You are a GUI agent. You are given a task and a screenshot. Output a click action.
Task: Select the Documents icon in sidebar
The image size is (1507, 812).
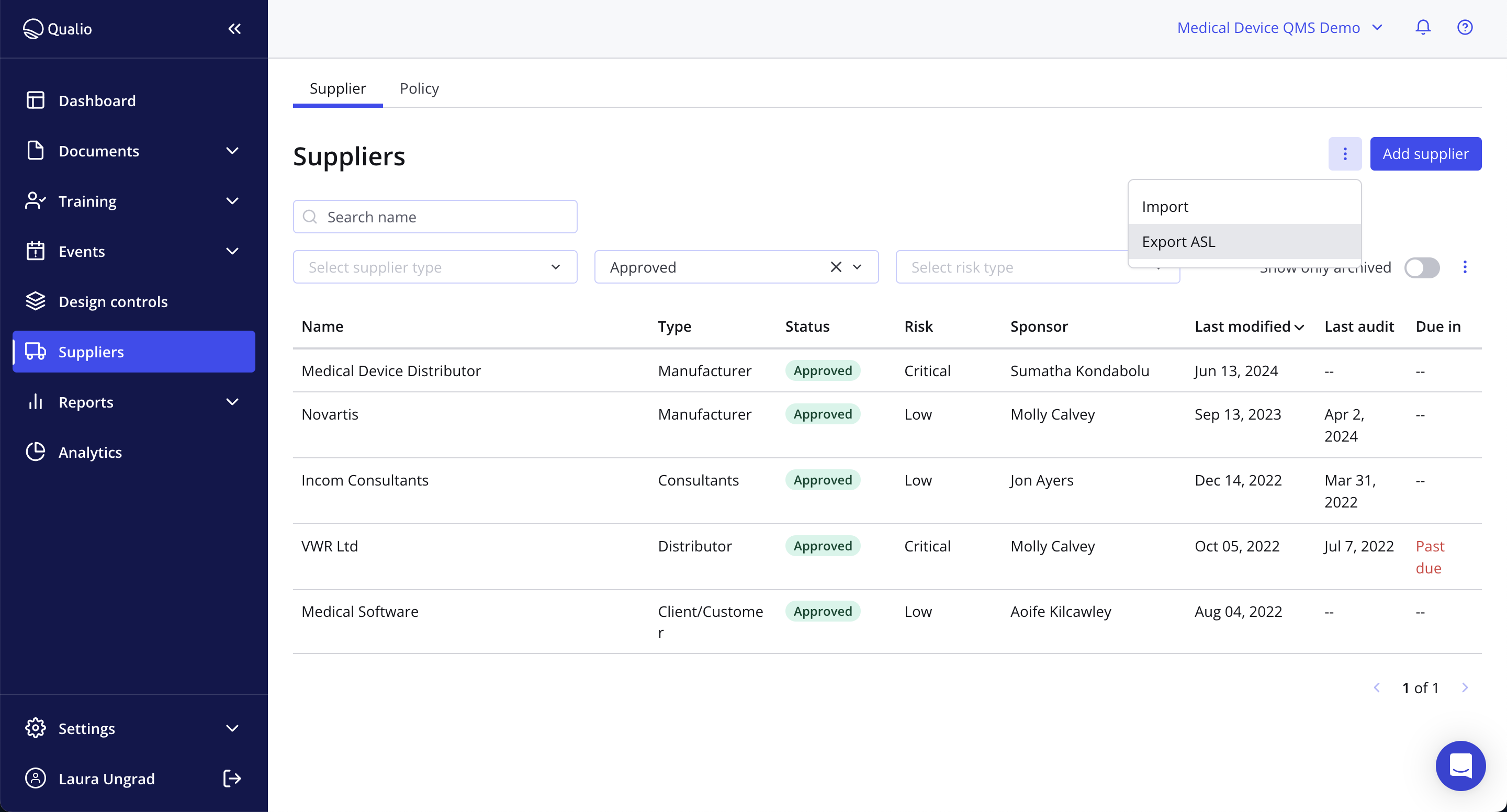(x=35, y=151)
